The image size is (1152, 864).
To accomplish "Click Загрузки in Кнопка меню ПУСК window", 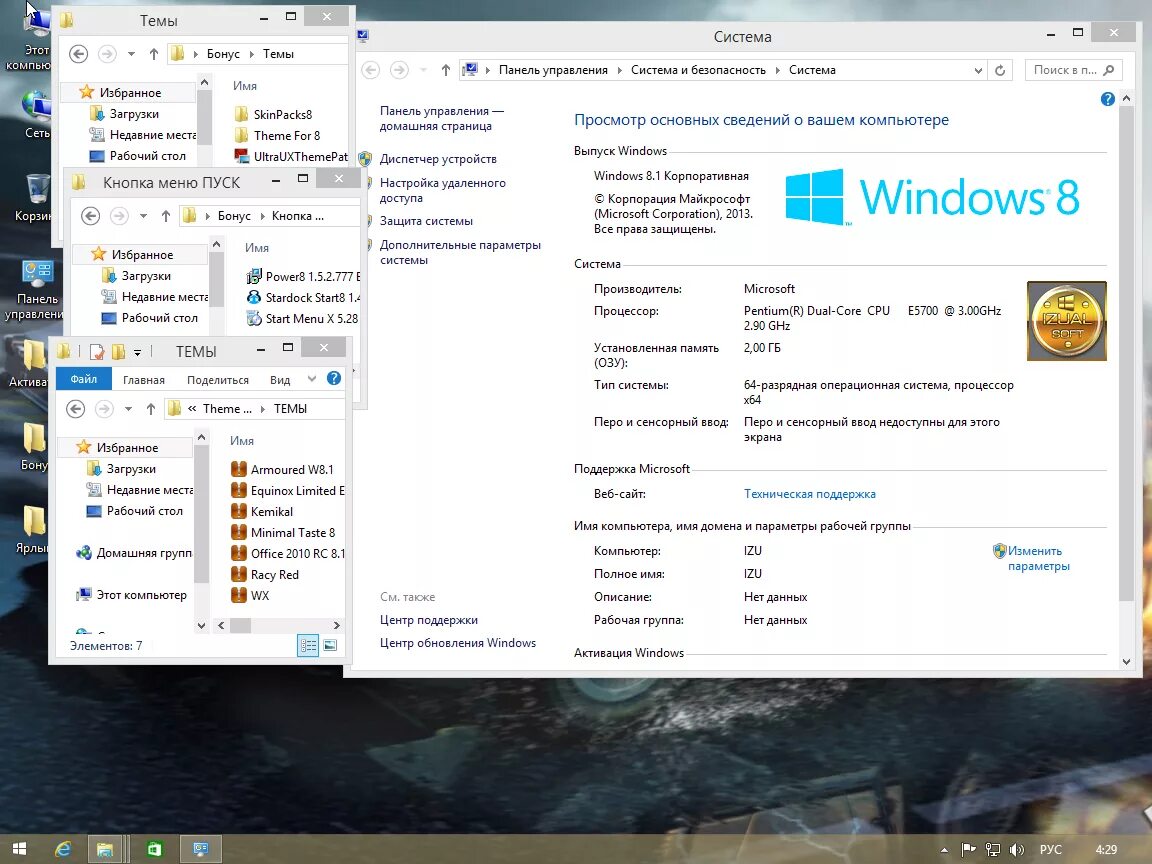I will pyautogui.click(x=137, y=276).
